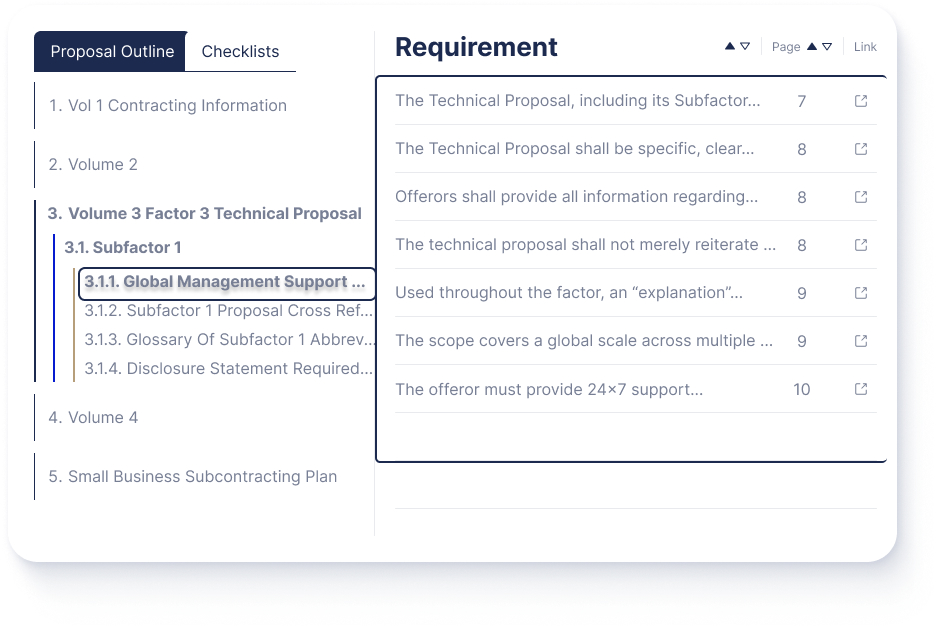Select 3.1.4. Disclosure Statement Required item

click(x=228, y=369)
